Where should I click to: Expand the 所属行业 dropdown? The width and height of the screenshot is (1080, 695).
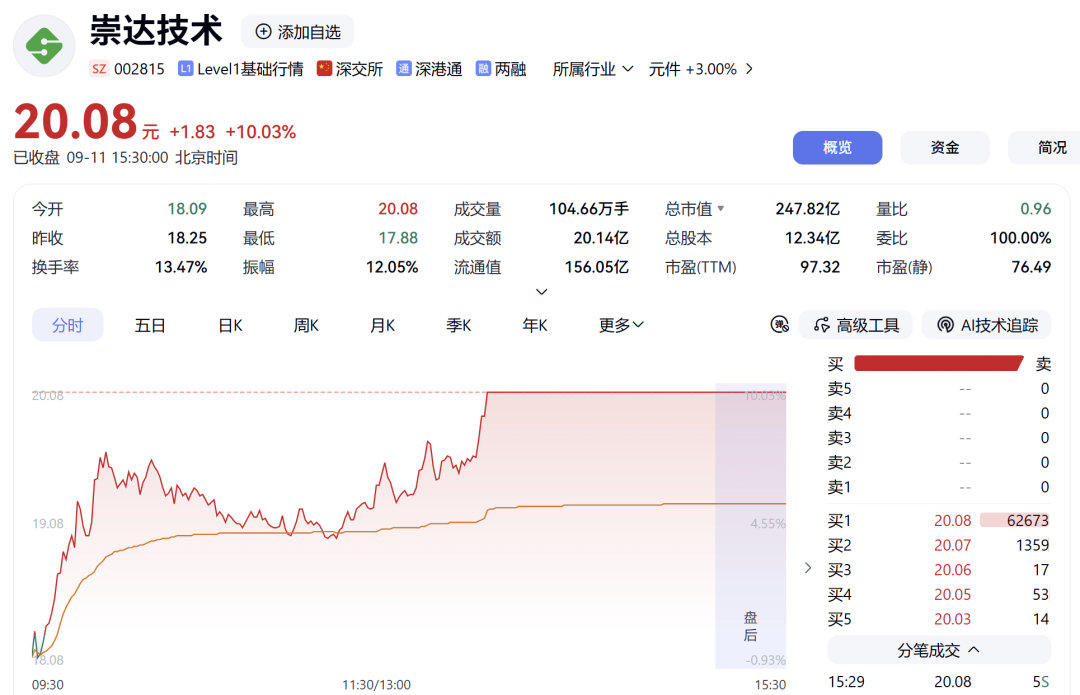(592, 69)
